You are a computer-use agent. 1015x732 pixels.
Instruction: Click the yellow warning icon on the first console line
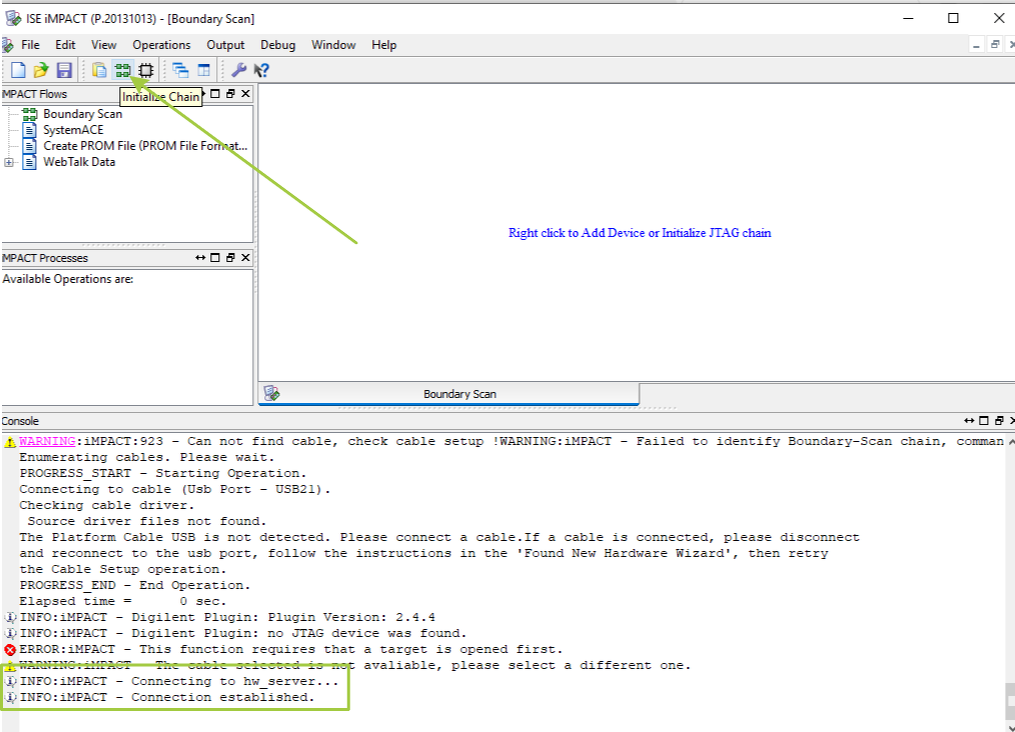tap(10, 442)
